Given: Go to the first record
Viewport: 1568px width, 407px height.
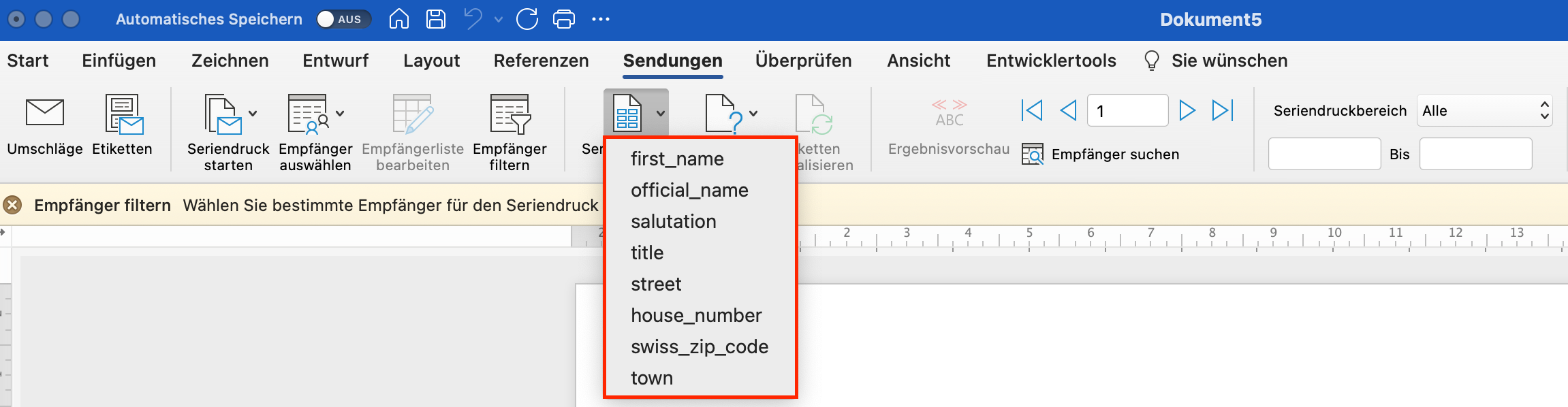Looking at the screenshot, I should pyautogui.click(x=1032, y=110).
